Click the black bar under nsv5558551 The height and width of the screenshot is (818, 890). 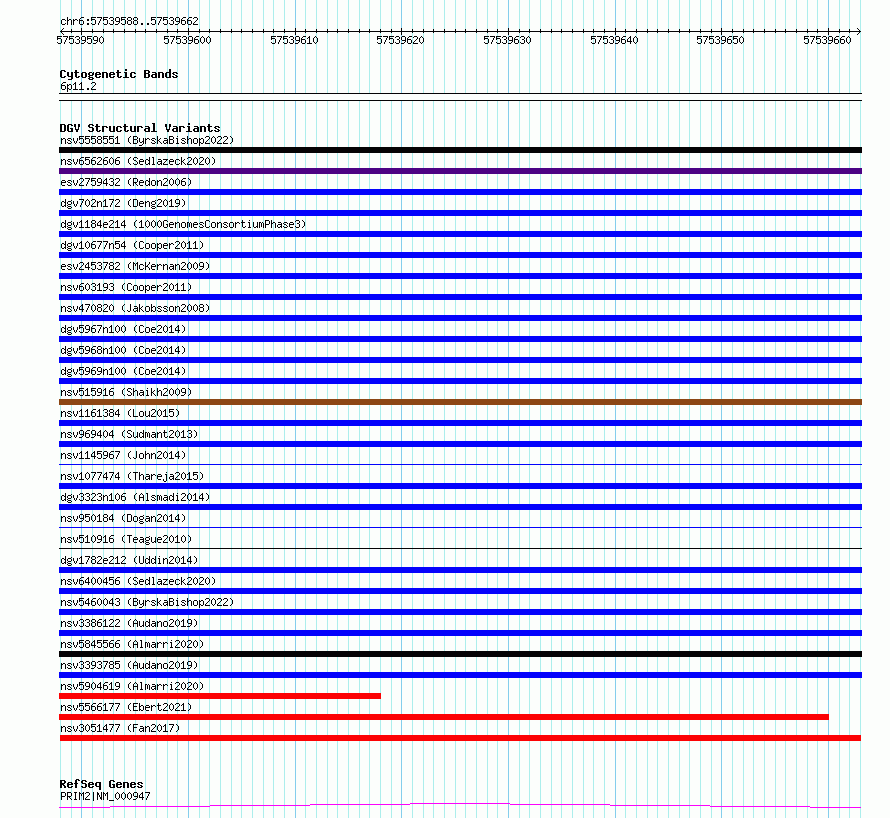(460, 150)
